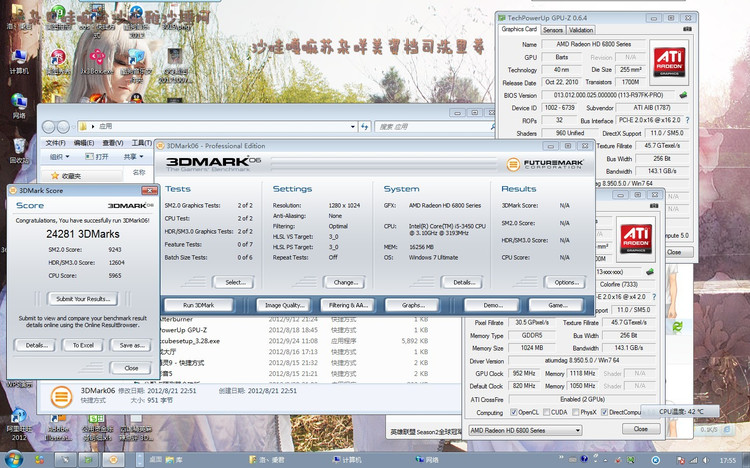Select the ccubesetup_3.28.exe file row

coord(294,341)
